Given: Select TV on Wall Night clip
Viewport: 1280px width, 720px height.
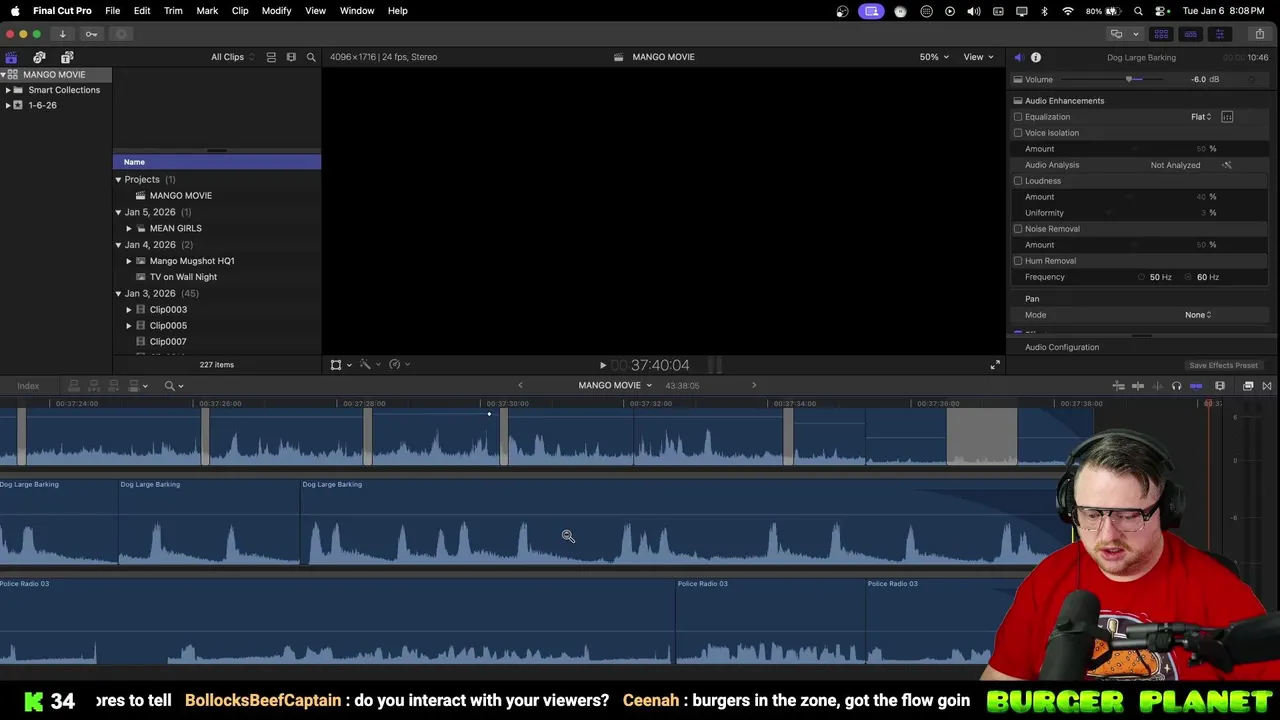Looking at the screenshot, I should 183,277.
